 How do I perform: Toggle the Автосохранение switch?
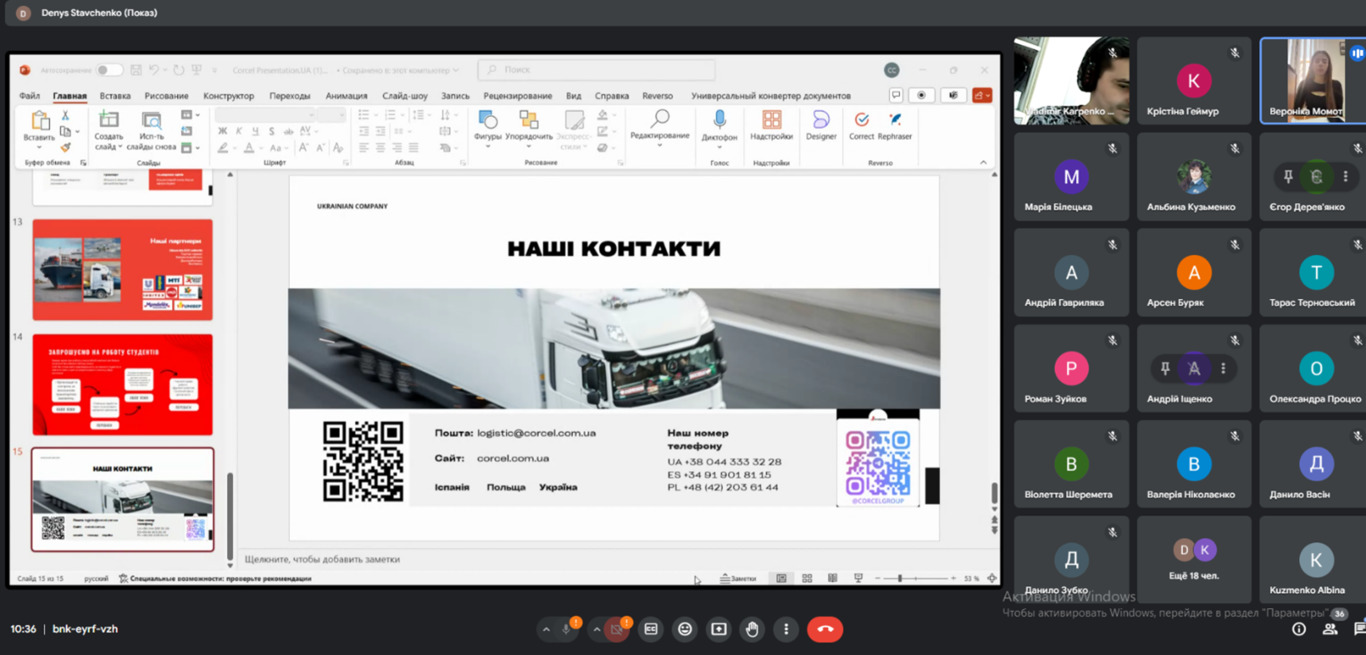tap(109, 70)
